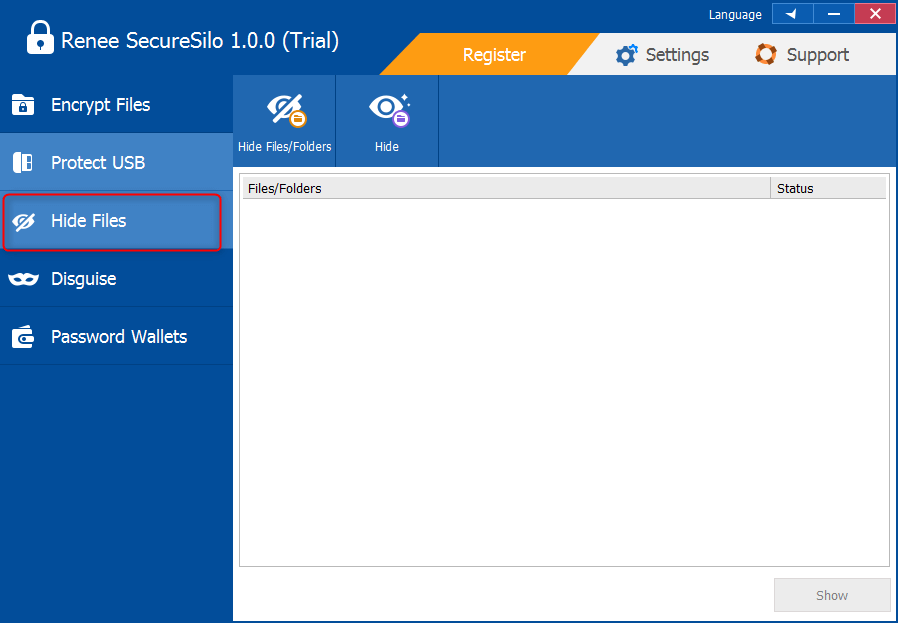This screenshot has width=898, height=623.
Task: Click the Hide eye toolbar icon
Action: 389,110
